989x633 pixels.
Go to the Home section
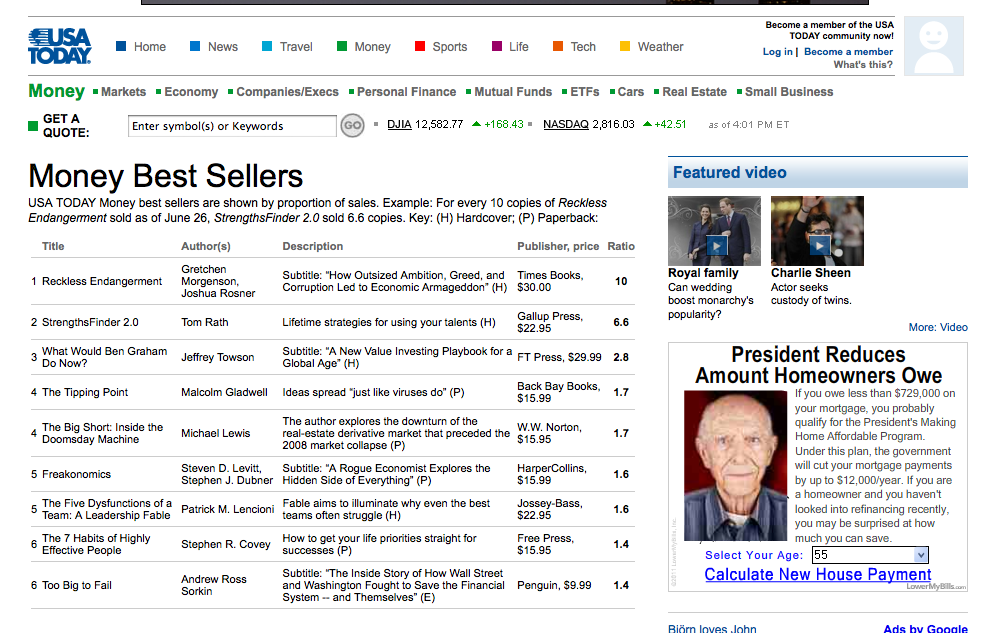click(149, 47)
